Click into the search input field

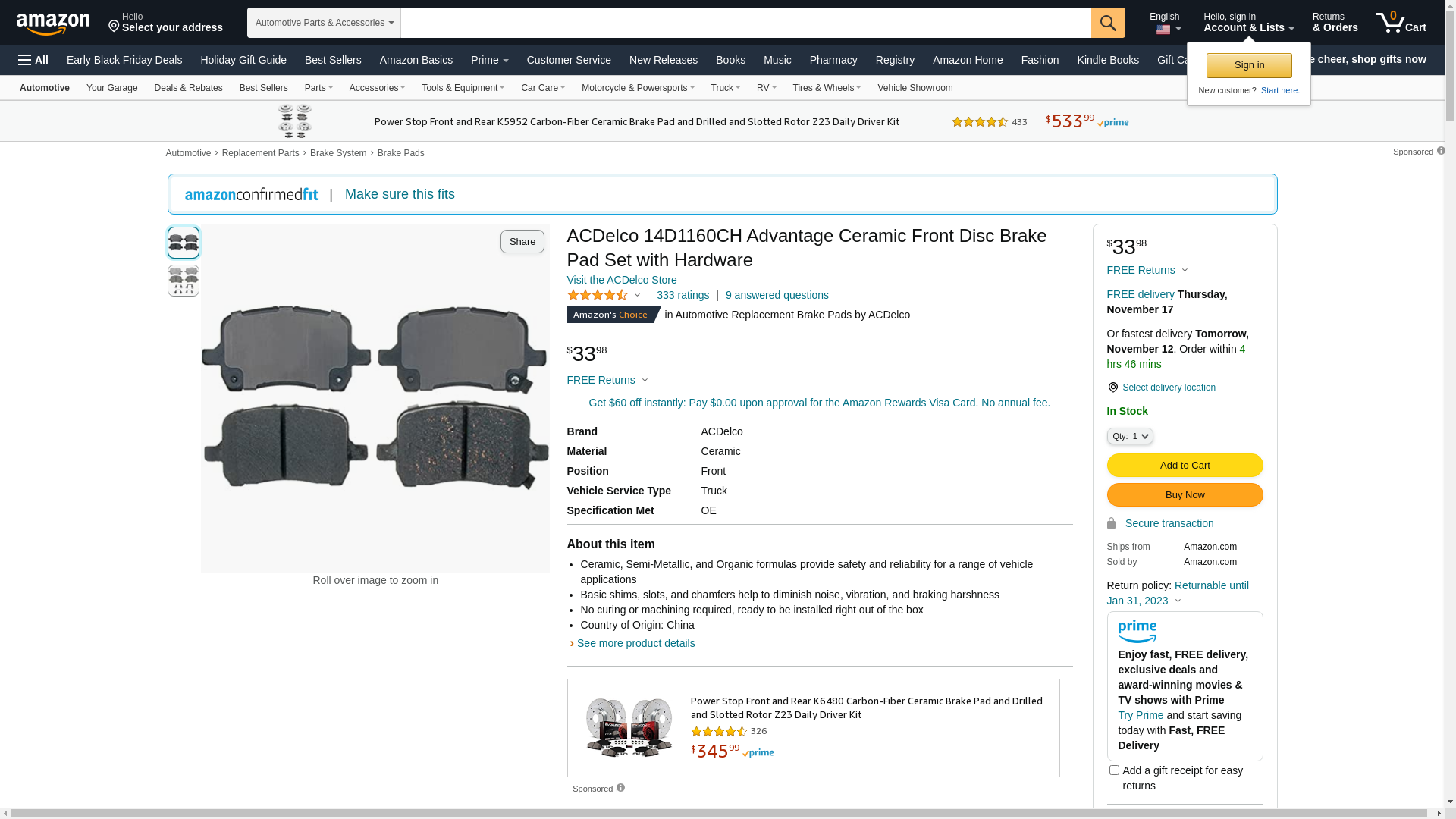click(x=745, y=23)
